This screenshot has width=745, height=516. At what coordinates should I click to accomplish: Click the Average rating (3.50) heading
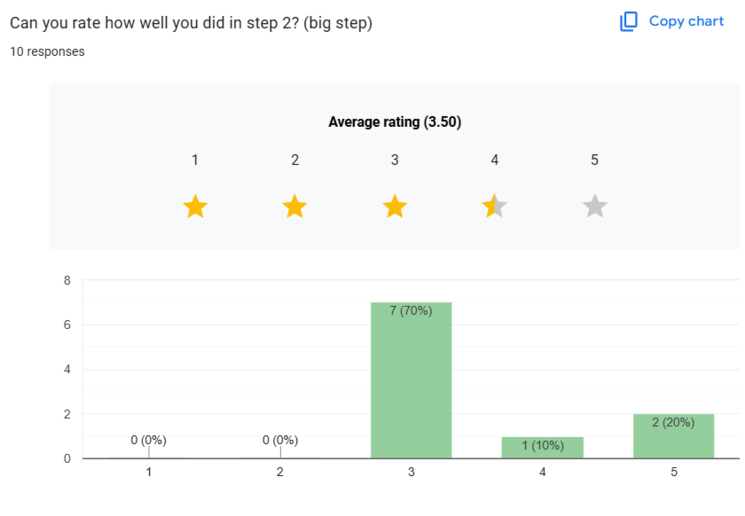tap(394, 122)
